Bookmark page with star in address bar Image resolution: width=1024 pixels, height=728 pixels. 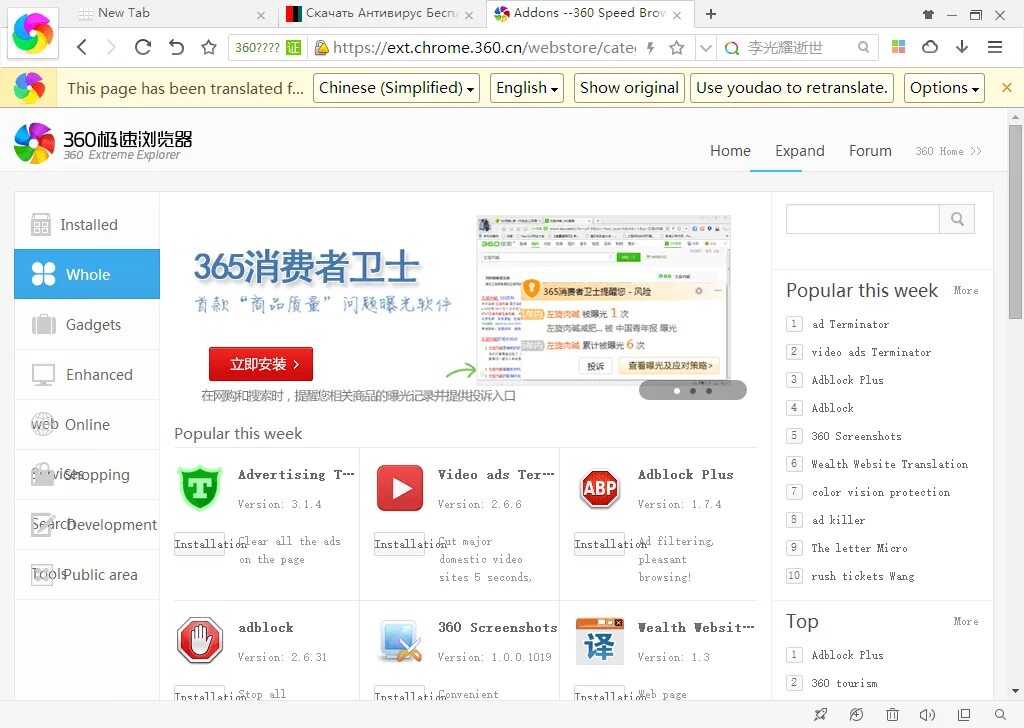coord(677,48)
